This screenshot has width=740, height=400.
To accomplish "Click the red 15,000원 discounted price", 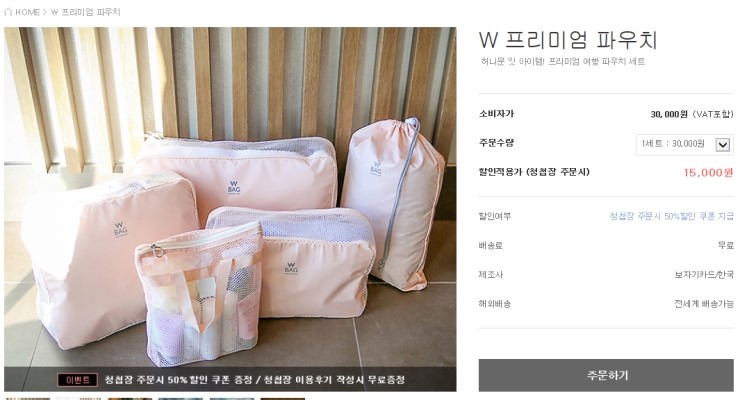I will [708, 173].
